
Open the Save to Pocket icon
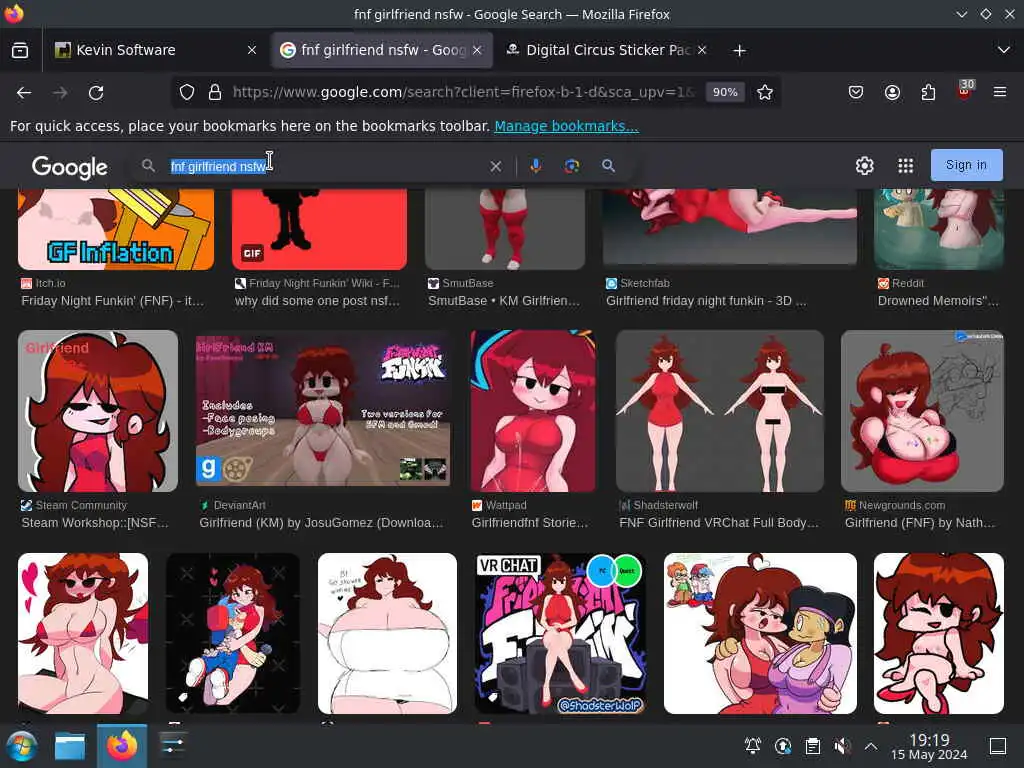tap(856, 92)
